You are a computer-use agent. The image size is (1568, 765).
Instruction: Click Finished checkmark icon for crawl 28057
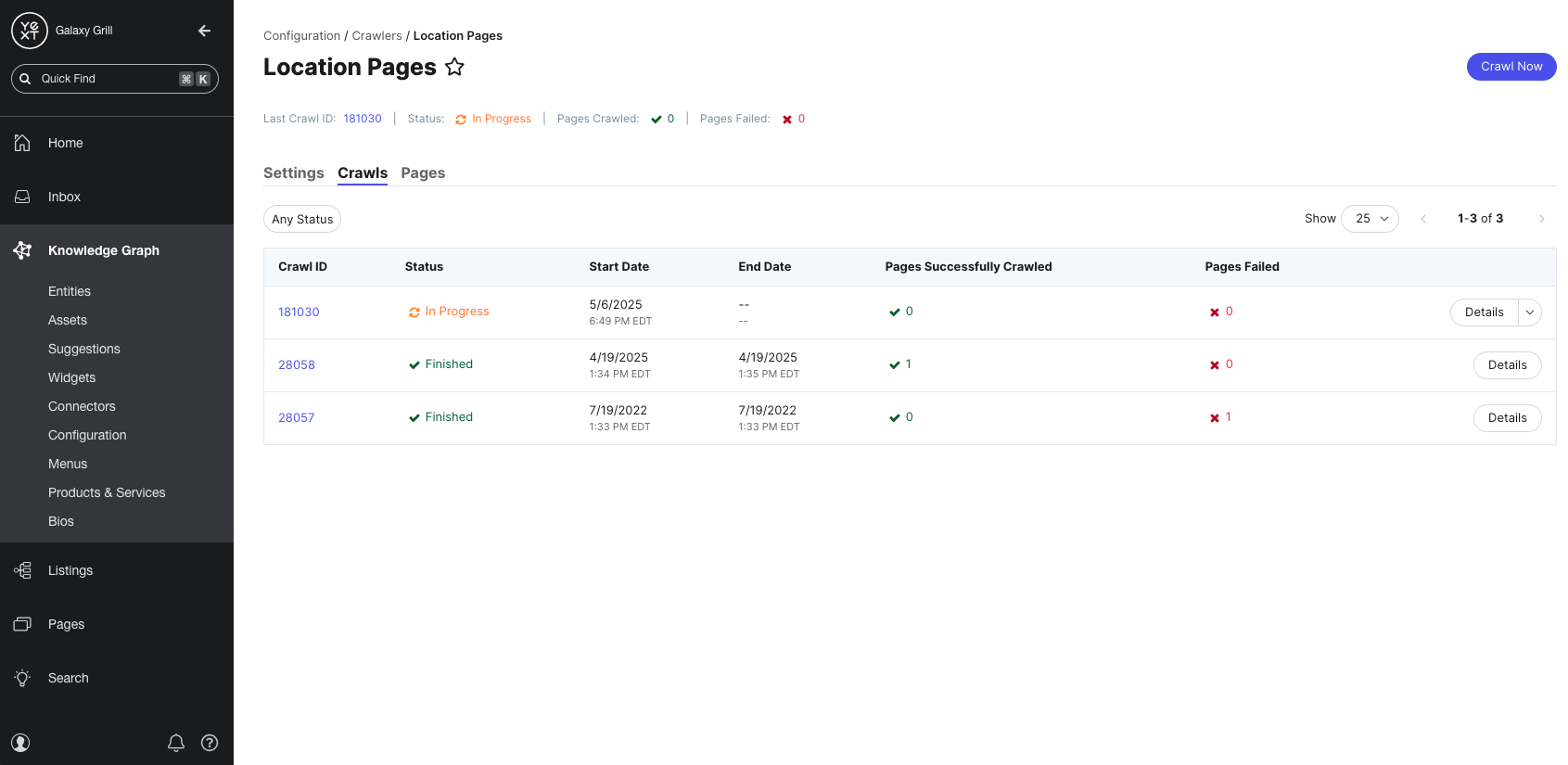click(414, 418)
